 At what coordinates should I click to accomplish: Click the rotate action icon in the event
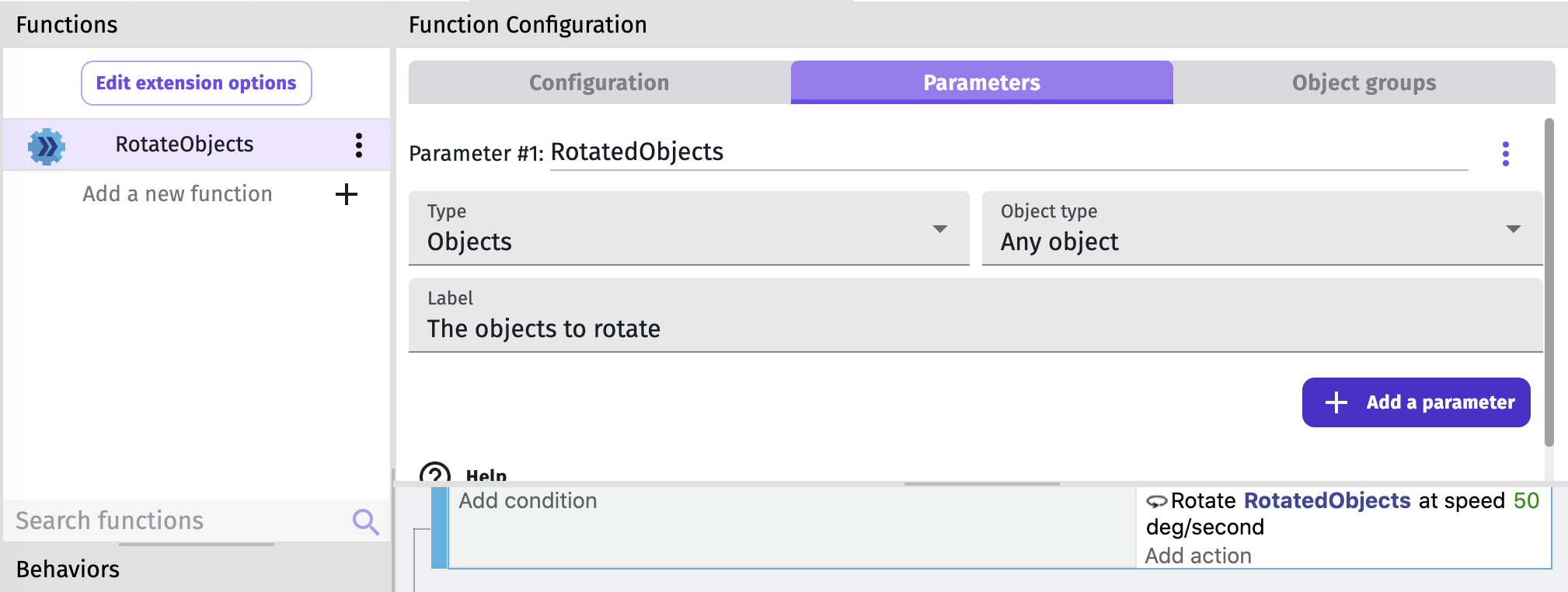point(1156,502)
